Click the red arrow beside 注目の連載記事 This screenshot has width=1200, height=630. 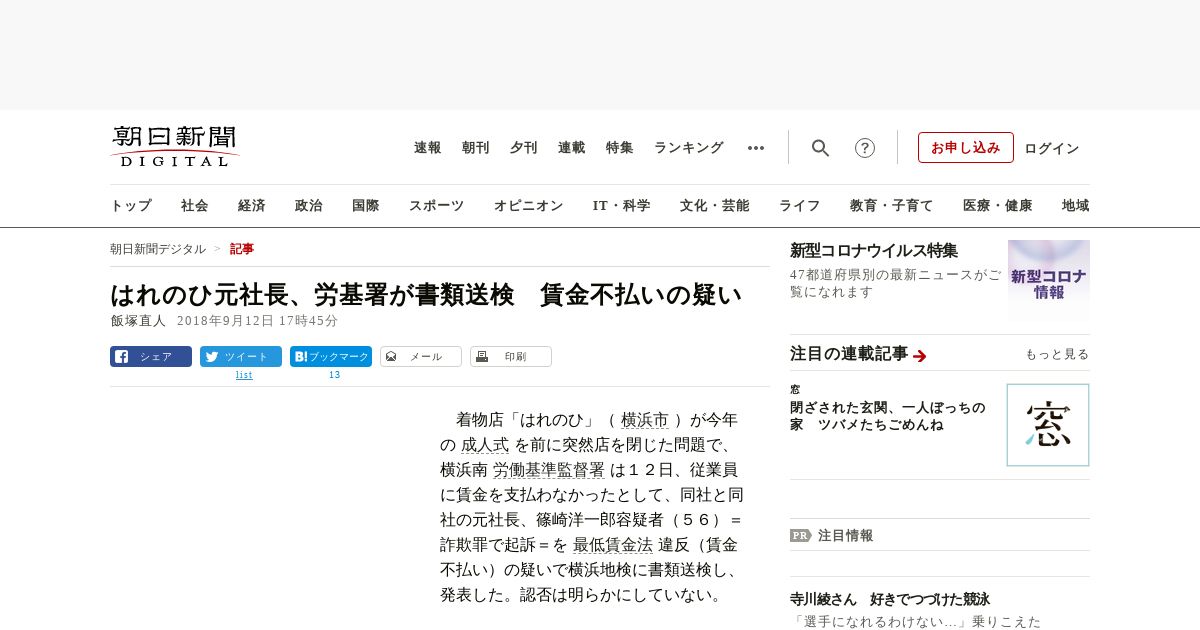(x=920, y=355)
